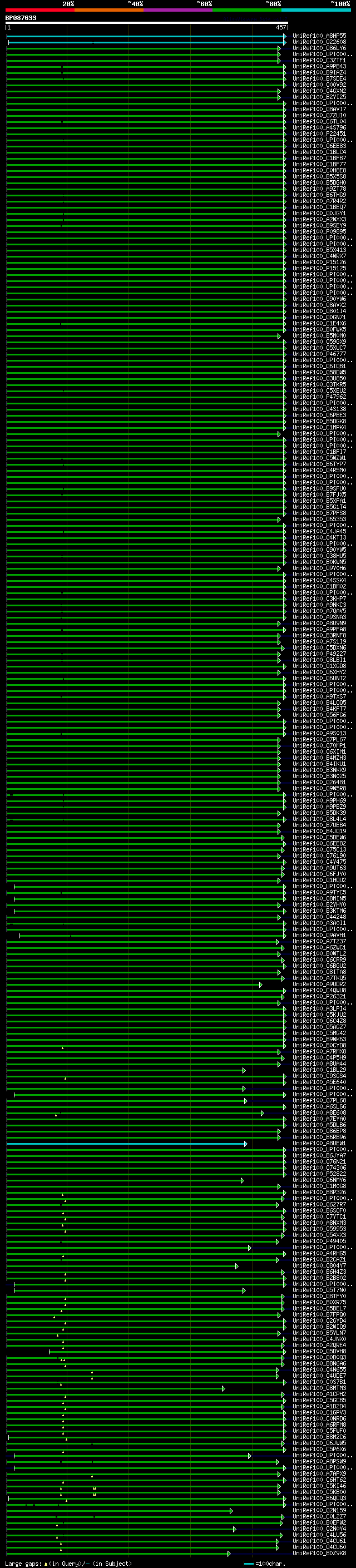The height and width of the screenshot is (1568, 356).
Task: Select label UniRef100_B9WK63
Action: (x=319, y=1039)
